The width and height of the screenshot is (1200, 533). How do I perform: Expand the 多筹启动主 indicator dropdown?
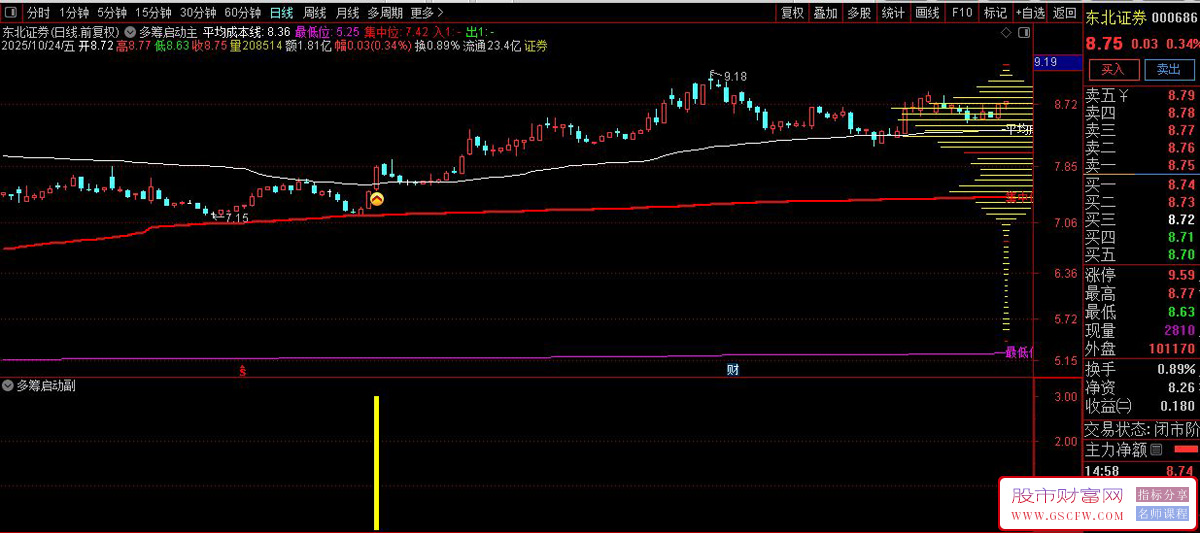131,32
